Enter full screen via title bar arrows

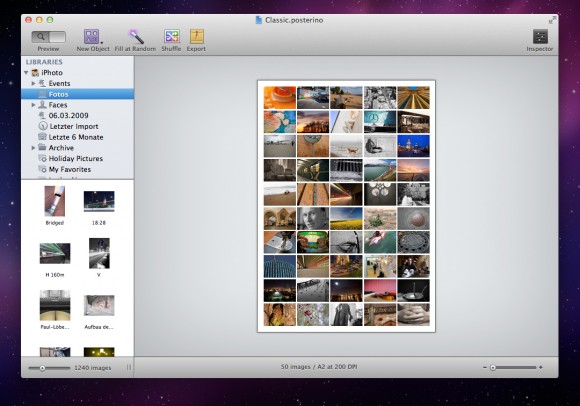tap(552, 20)
